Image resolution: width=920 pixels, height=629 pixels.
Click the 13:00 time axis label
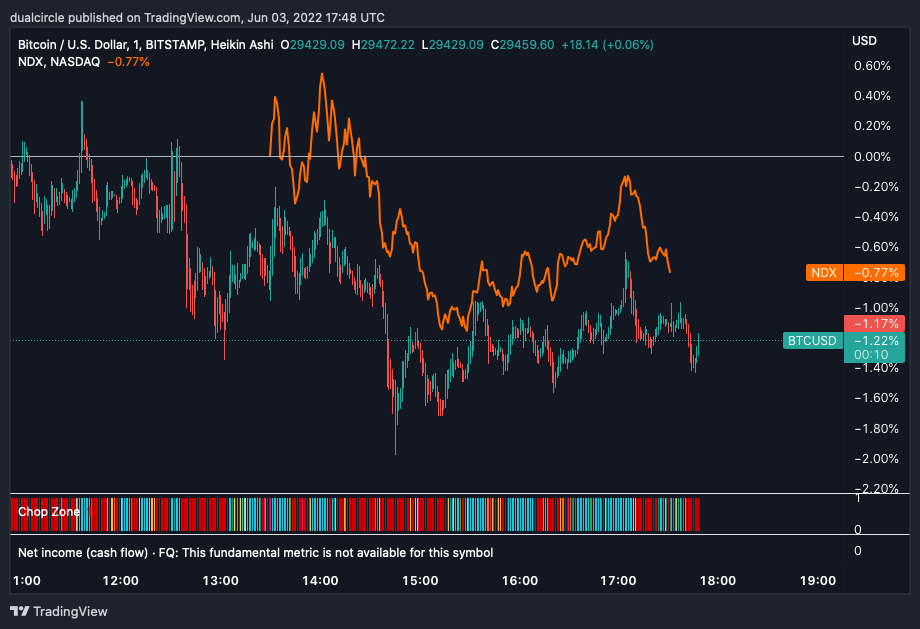[221, 581]
